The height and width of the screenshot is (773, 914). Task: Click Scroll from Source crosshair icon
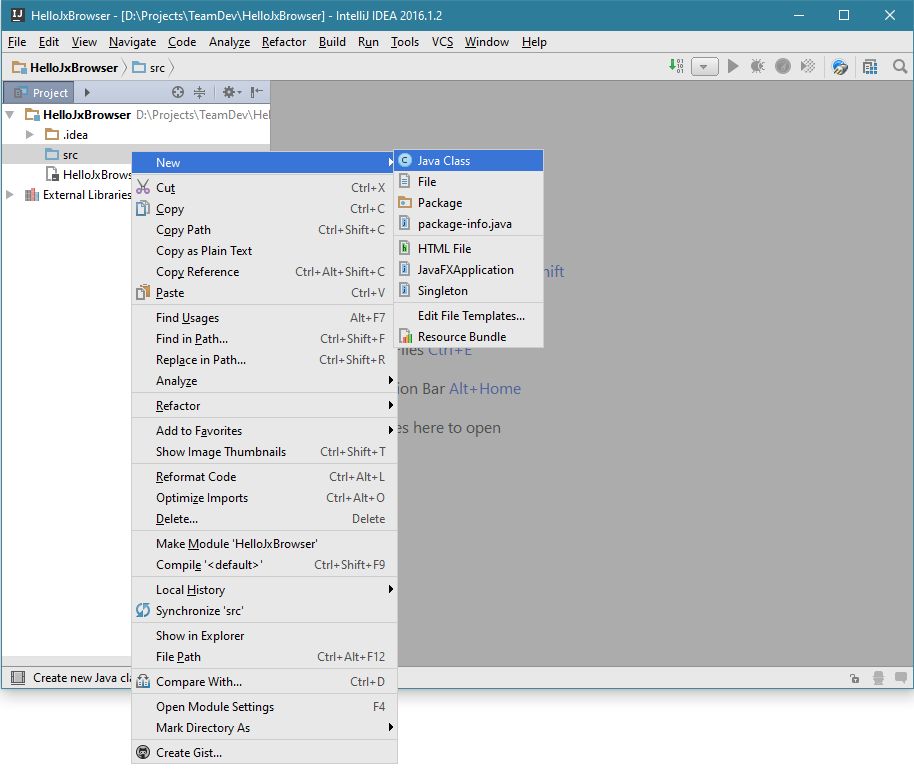(x=178, y=92)
